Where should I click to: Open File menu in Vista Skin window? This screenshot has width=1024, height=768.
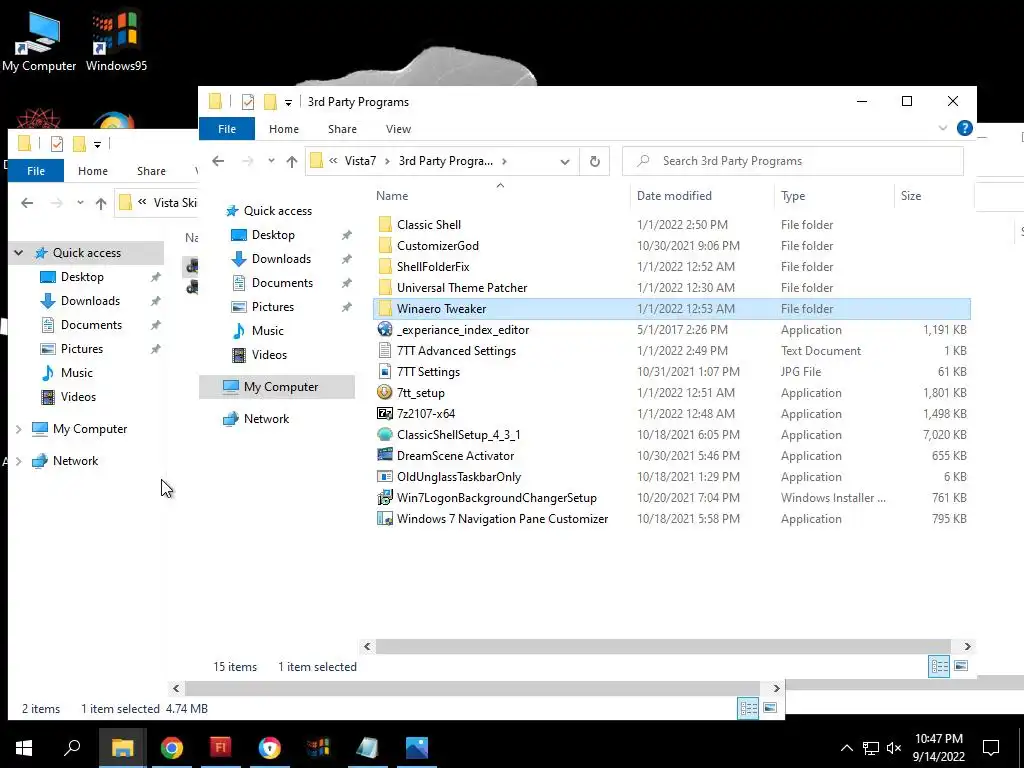pyautogui.click(x=36, y=170)
